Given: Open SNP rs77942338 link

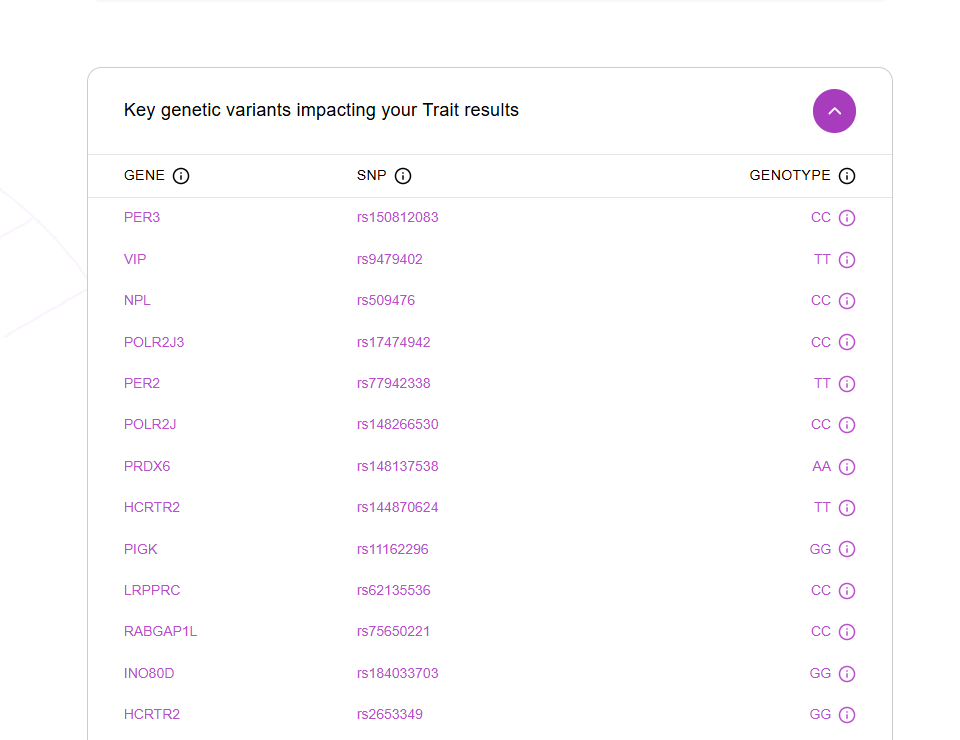Looking at the screenshot, I should click(x=393, y=383).
